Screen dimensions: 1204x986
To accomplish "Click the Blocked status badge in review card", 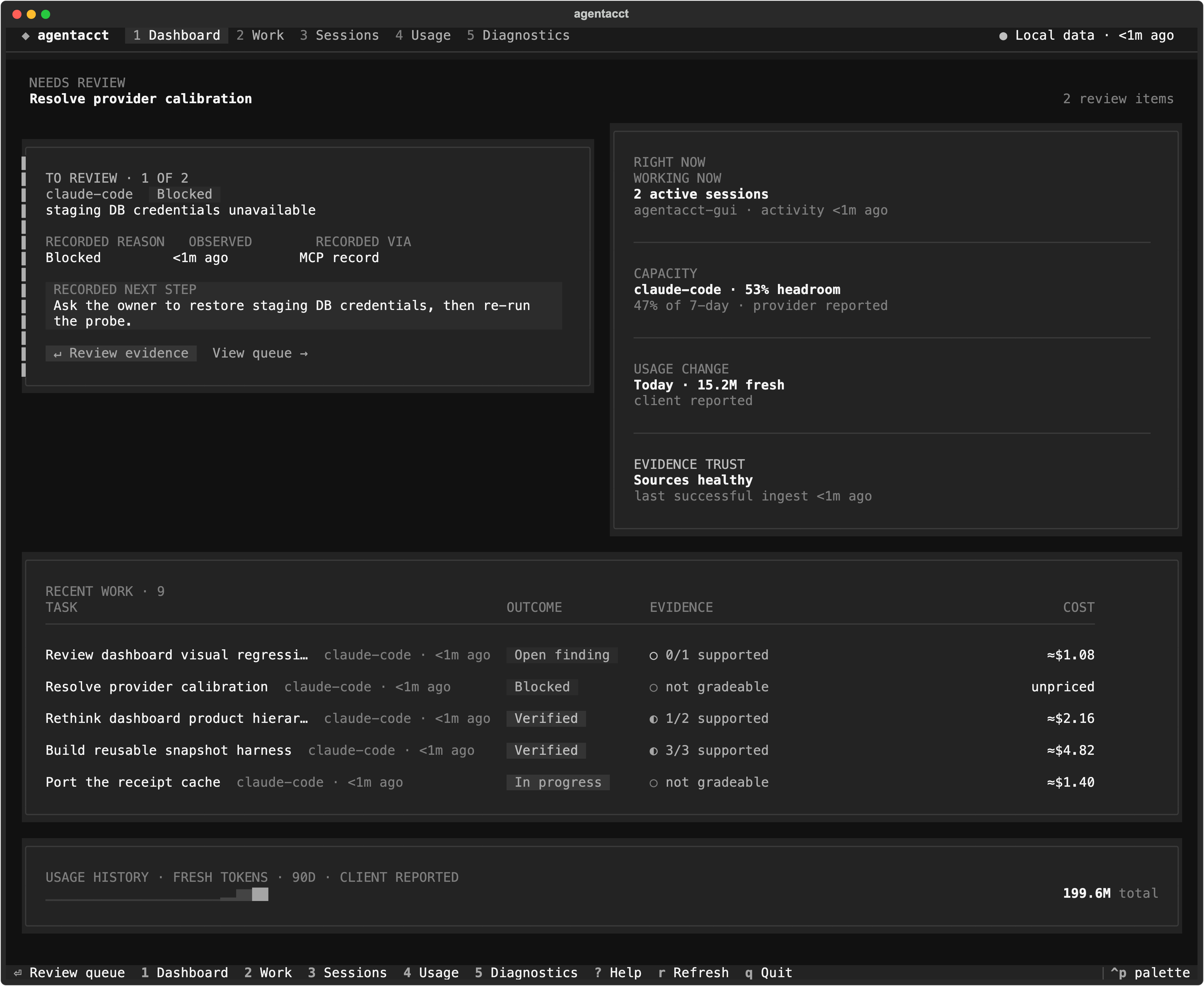I will coord(185,194).
